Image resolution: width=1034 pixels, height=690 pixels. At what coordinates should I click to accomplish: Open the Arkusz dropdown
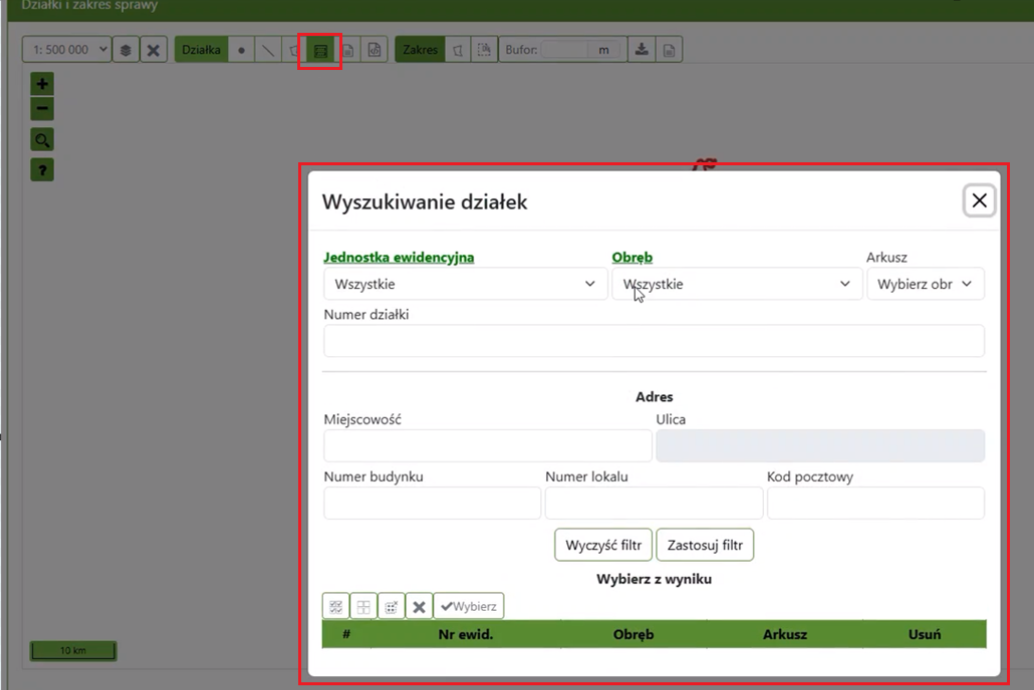coord(925,284)
